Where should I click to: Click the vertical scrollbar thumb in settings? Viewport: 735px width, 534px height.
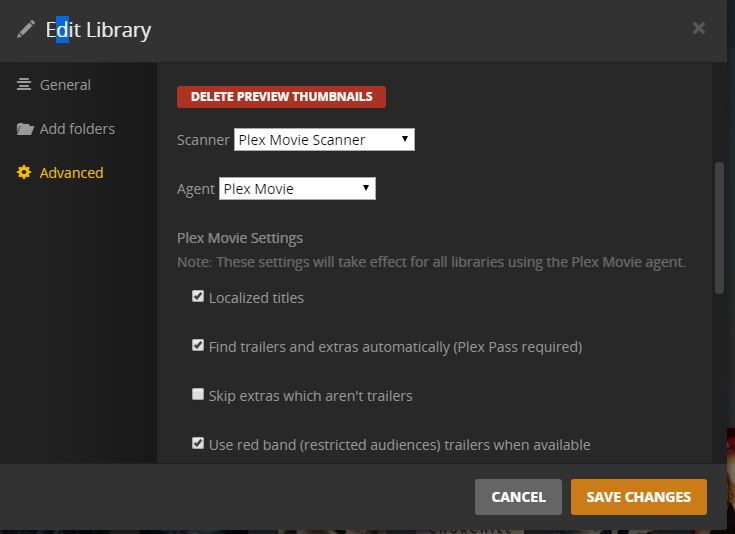coord(720,228)
